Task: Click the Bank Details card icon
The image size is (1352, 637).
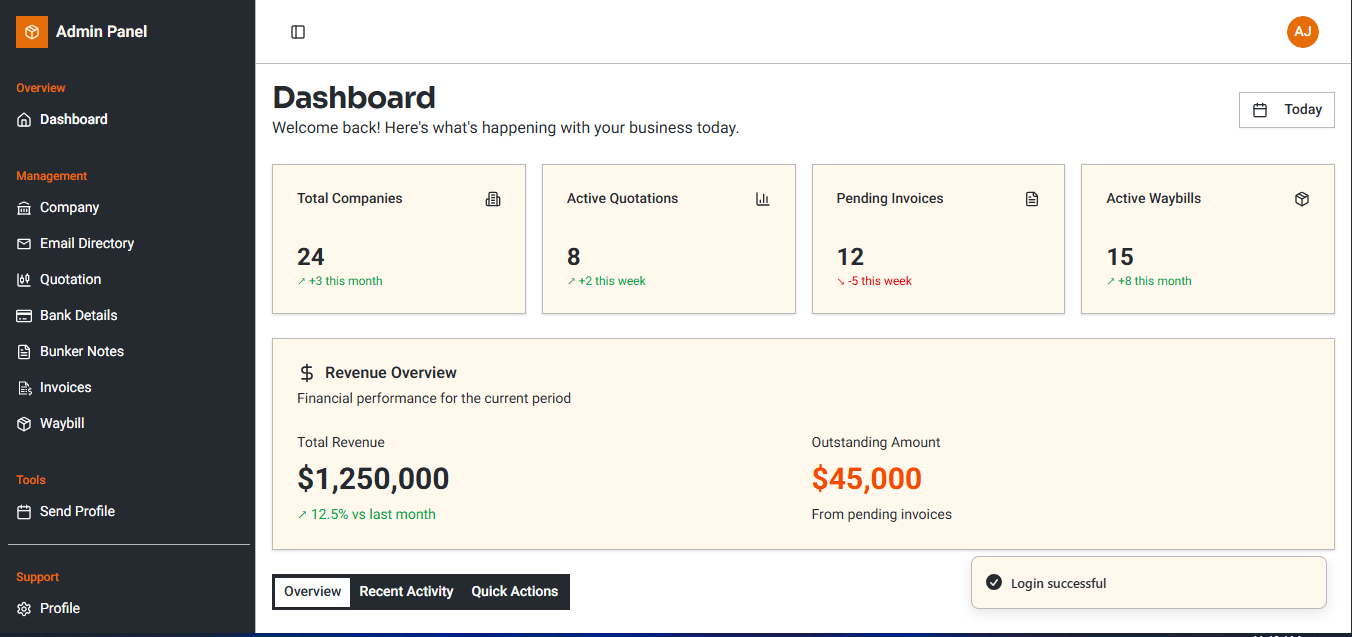Action: (22, 315)
